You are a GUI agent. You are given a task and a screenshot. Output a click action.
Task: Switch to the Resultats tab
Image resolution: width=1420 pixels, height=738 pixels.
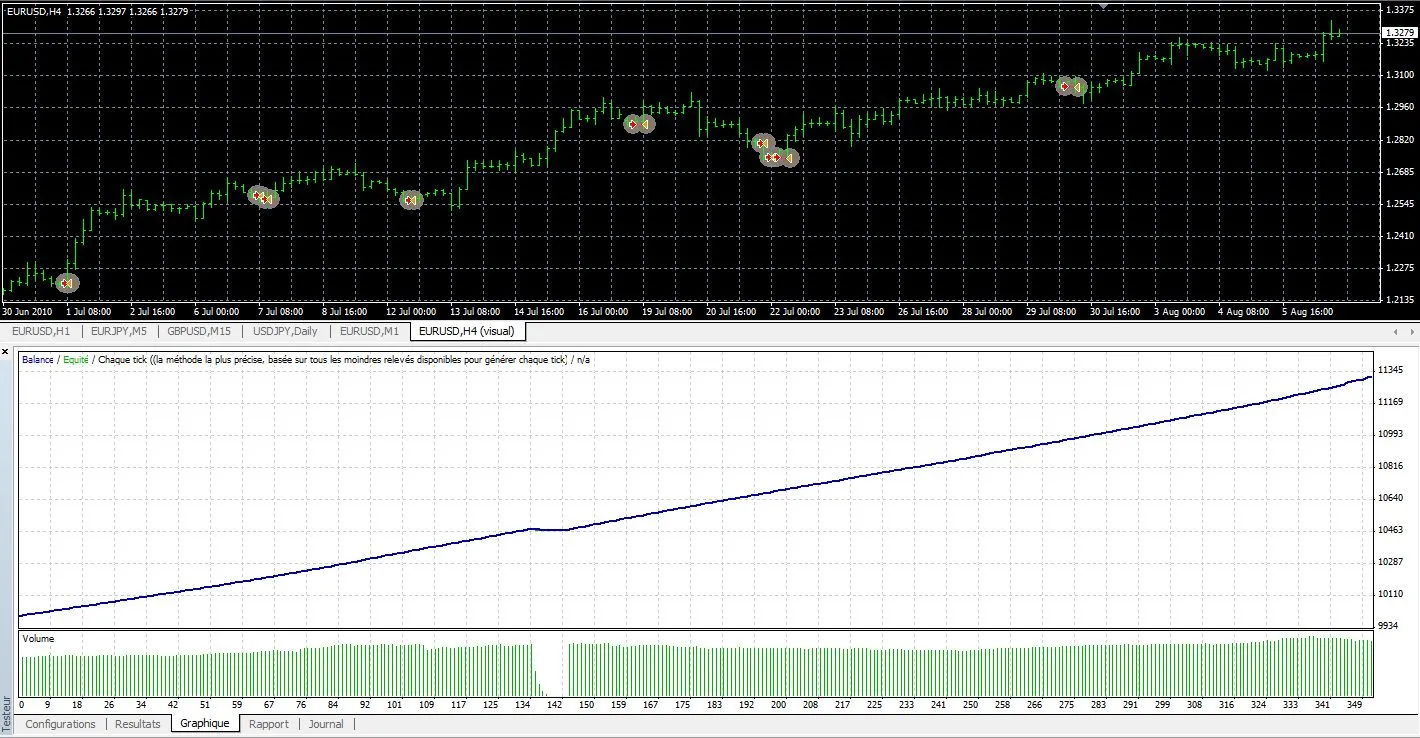137,724
